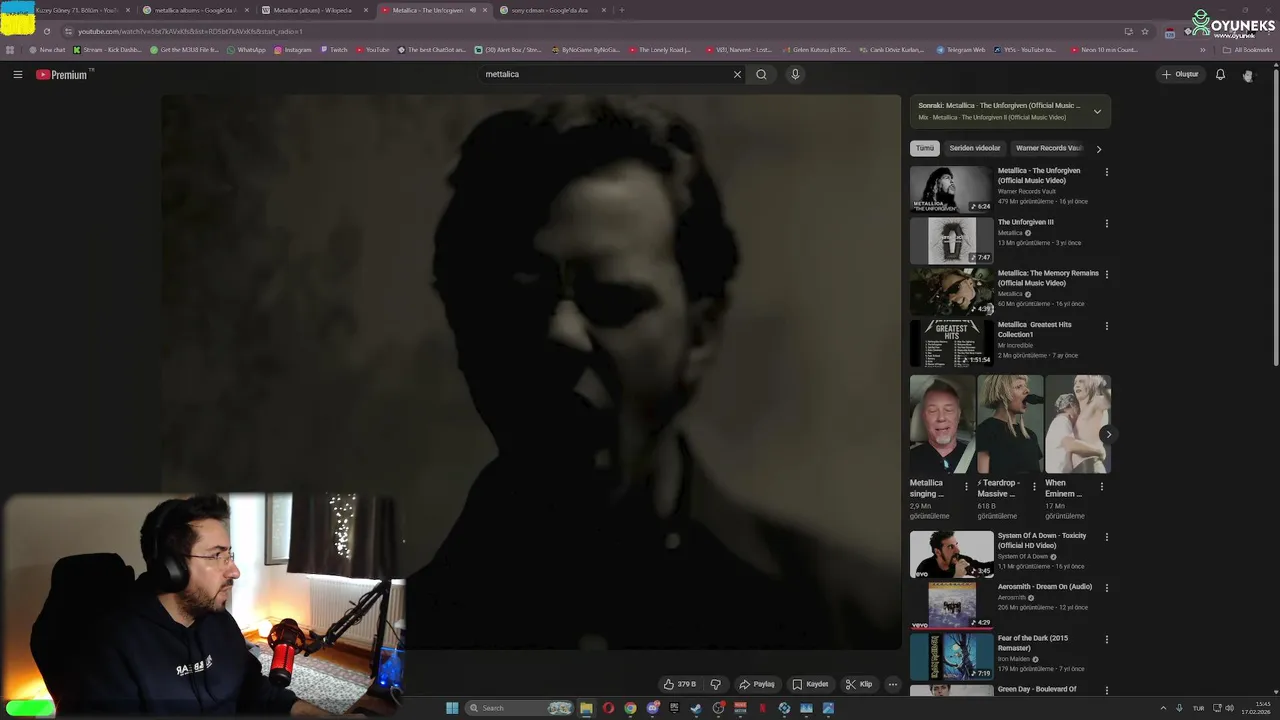Open the YouTube guide hamburger menu
This screenshot has width=1280, height=720.
pyautogui.click(x=17, y=74)
